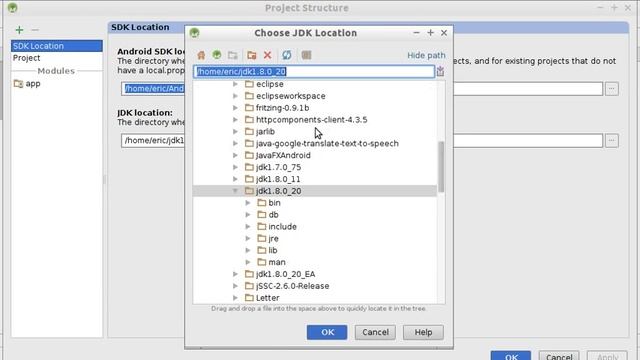Click the file tree vertical scrollbar
The height and width of the screenshot is (360, 640).
click(x=441, y=167)
